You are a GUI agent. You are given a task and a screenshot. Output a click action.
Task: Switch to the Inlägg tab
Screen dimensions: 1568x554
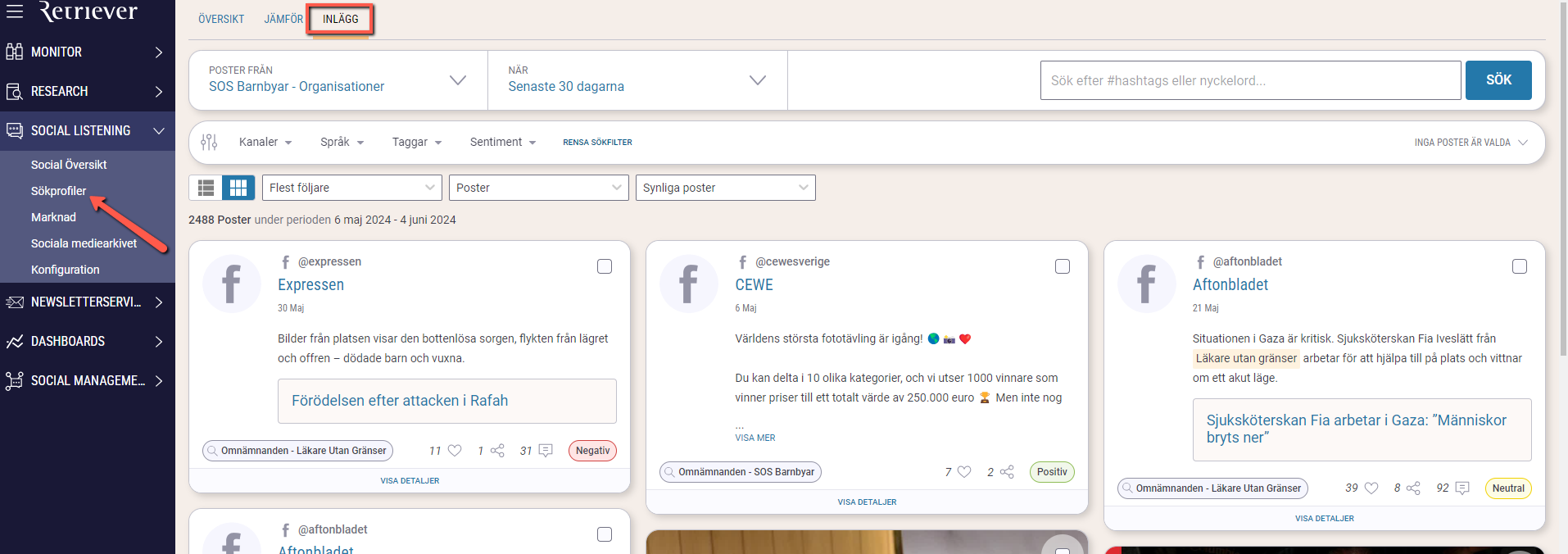click(341, 19)
